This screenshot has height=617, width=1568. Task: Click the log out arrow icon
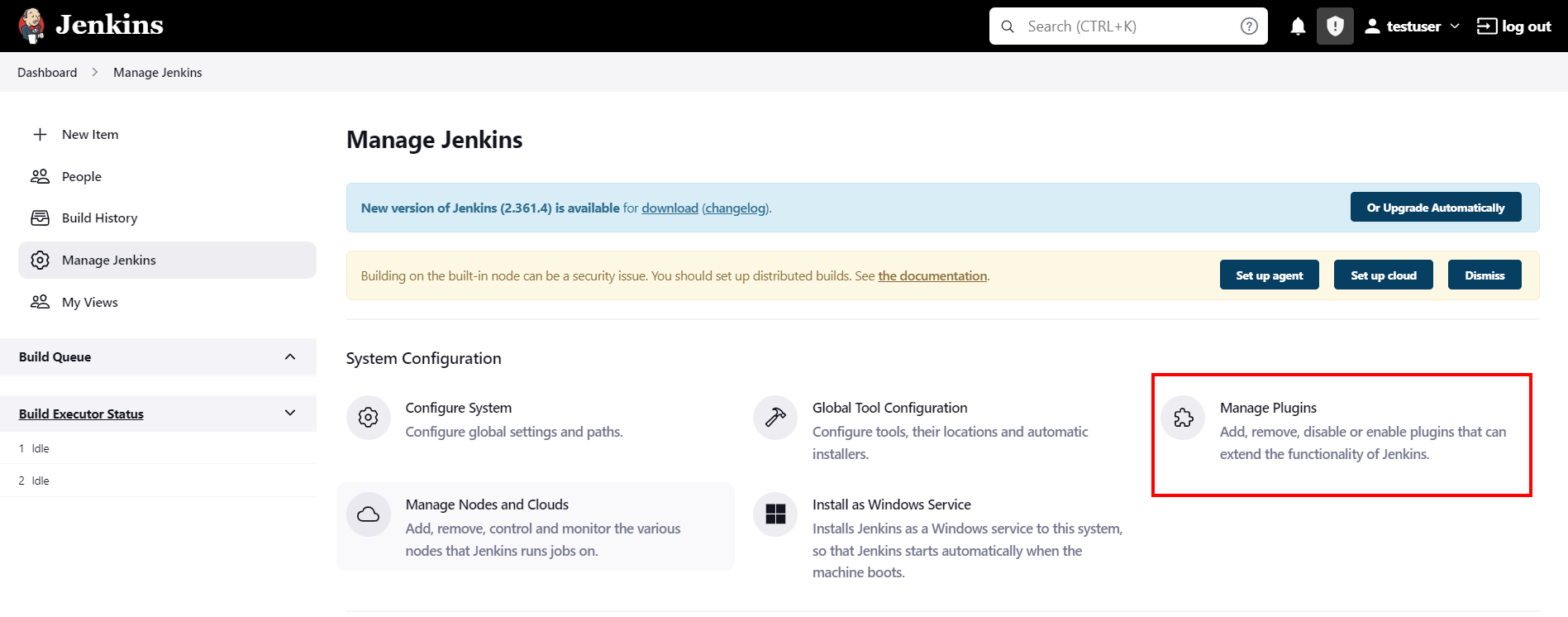click(1486, 26)
